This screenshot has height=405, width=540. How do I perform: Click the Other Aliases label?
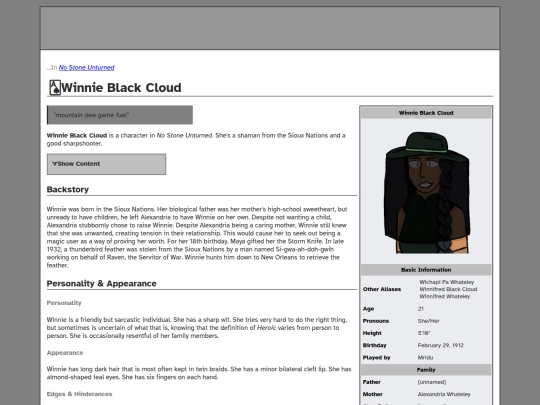coord(382,289)
